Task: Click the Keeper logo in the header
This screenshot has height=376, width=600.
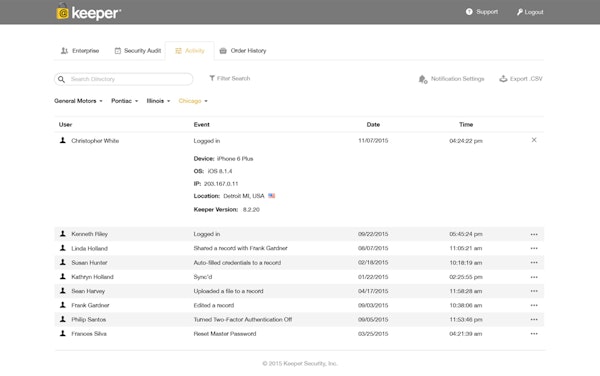Action: [x=89, y=12]
